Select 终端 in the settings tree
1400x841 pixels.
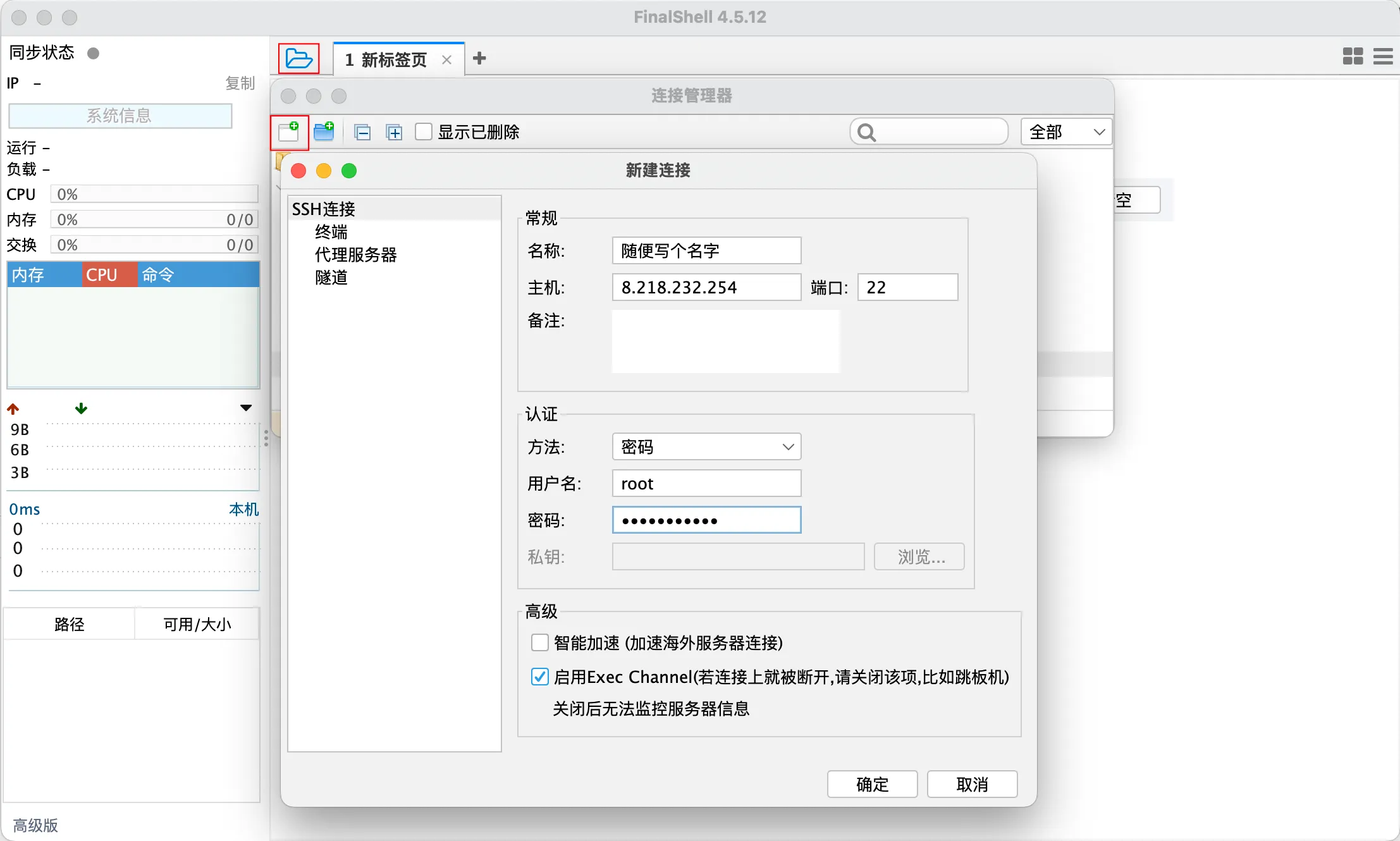[331, 231]
